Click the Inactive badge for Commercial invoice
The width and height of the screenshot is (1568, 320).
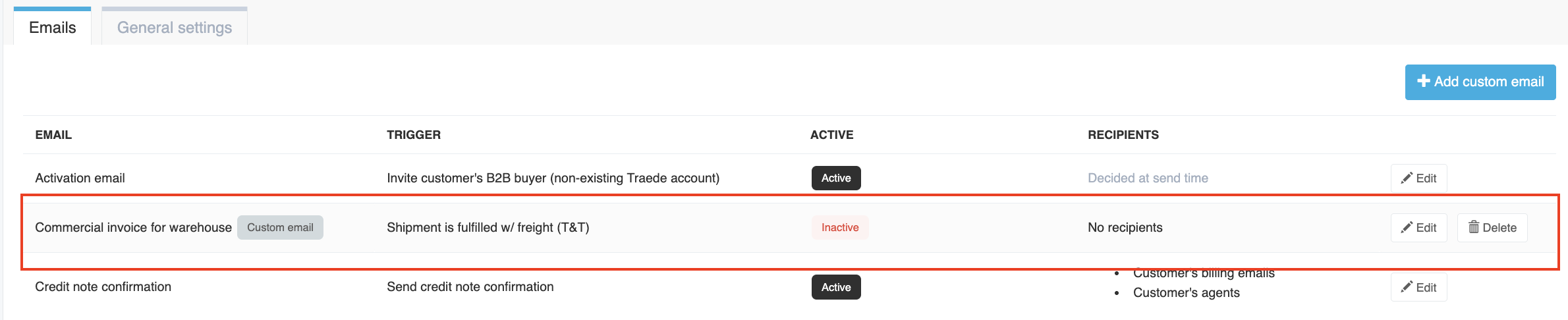(840, 228)
